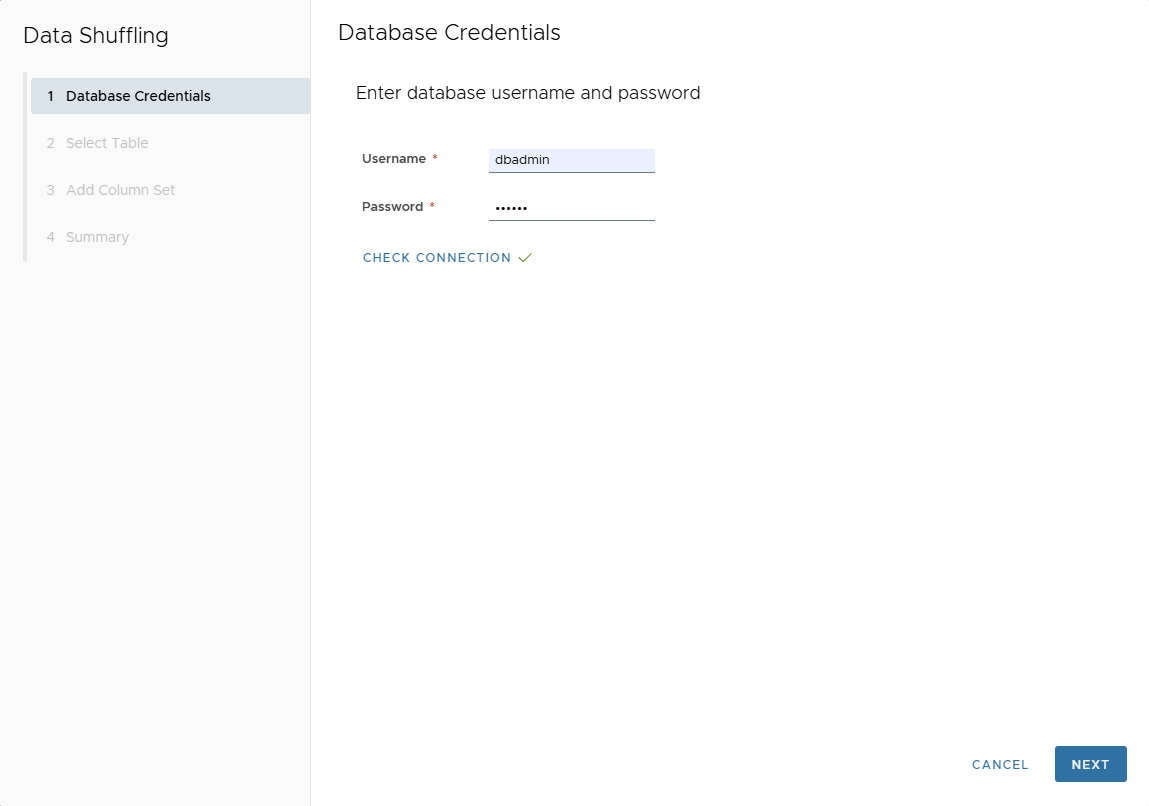Run the Check Connection test

pyautogui.click(x=437, y=258)
